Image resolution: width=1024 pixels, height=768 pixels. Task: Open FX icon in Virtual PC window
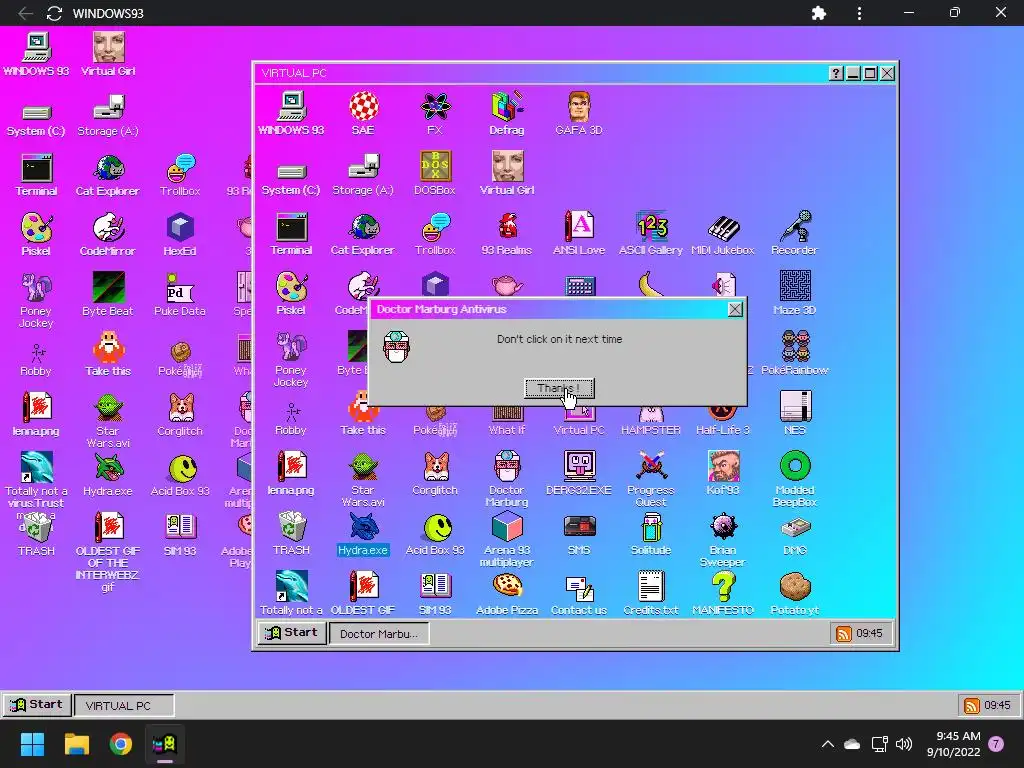[x=435, y=113]
